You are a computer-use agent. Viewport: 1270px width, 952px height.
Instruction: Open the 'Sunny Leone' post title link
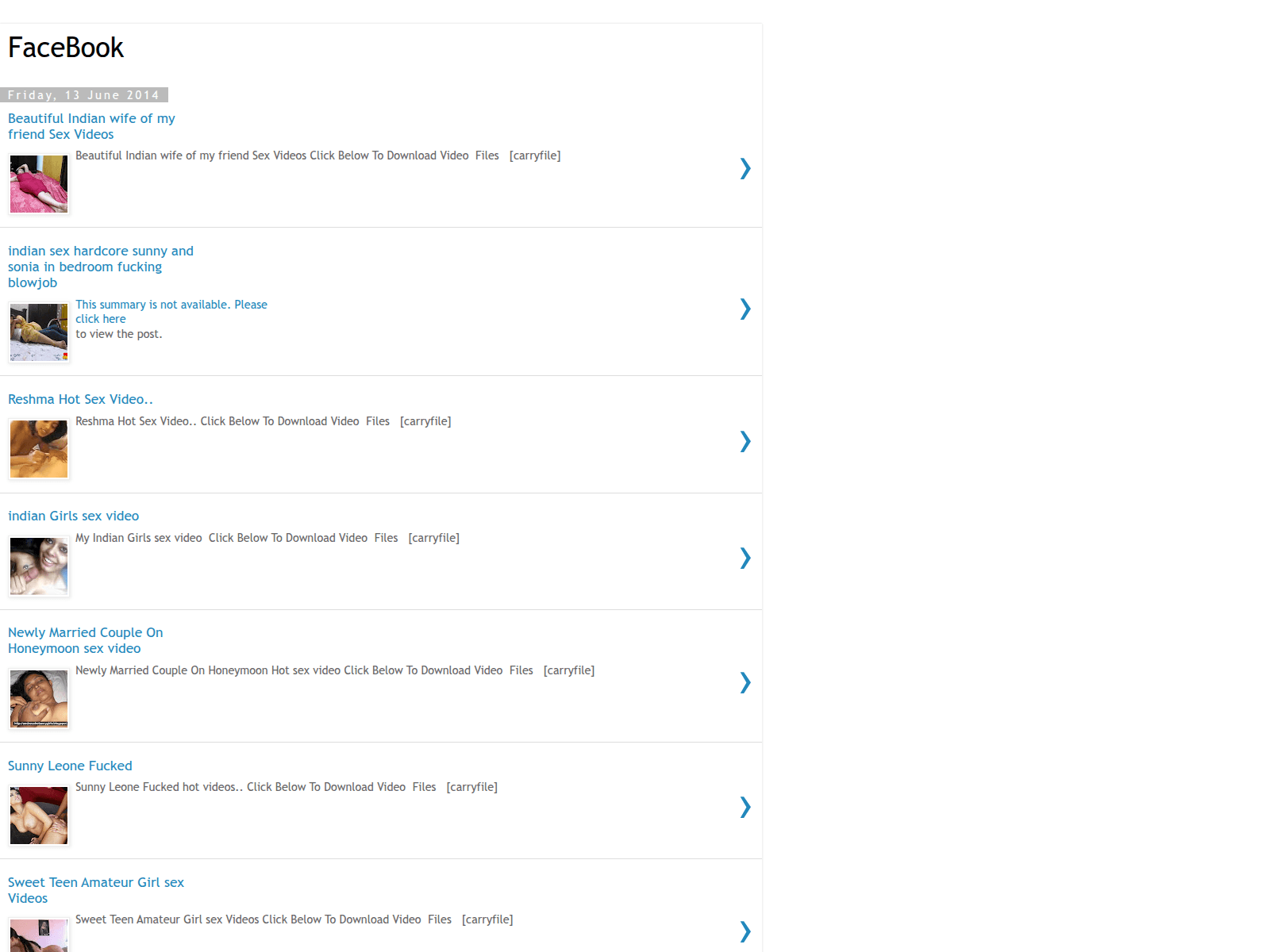(70, 766)
